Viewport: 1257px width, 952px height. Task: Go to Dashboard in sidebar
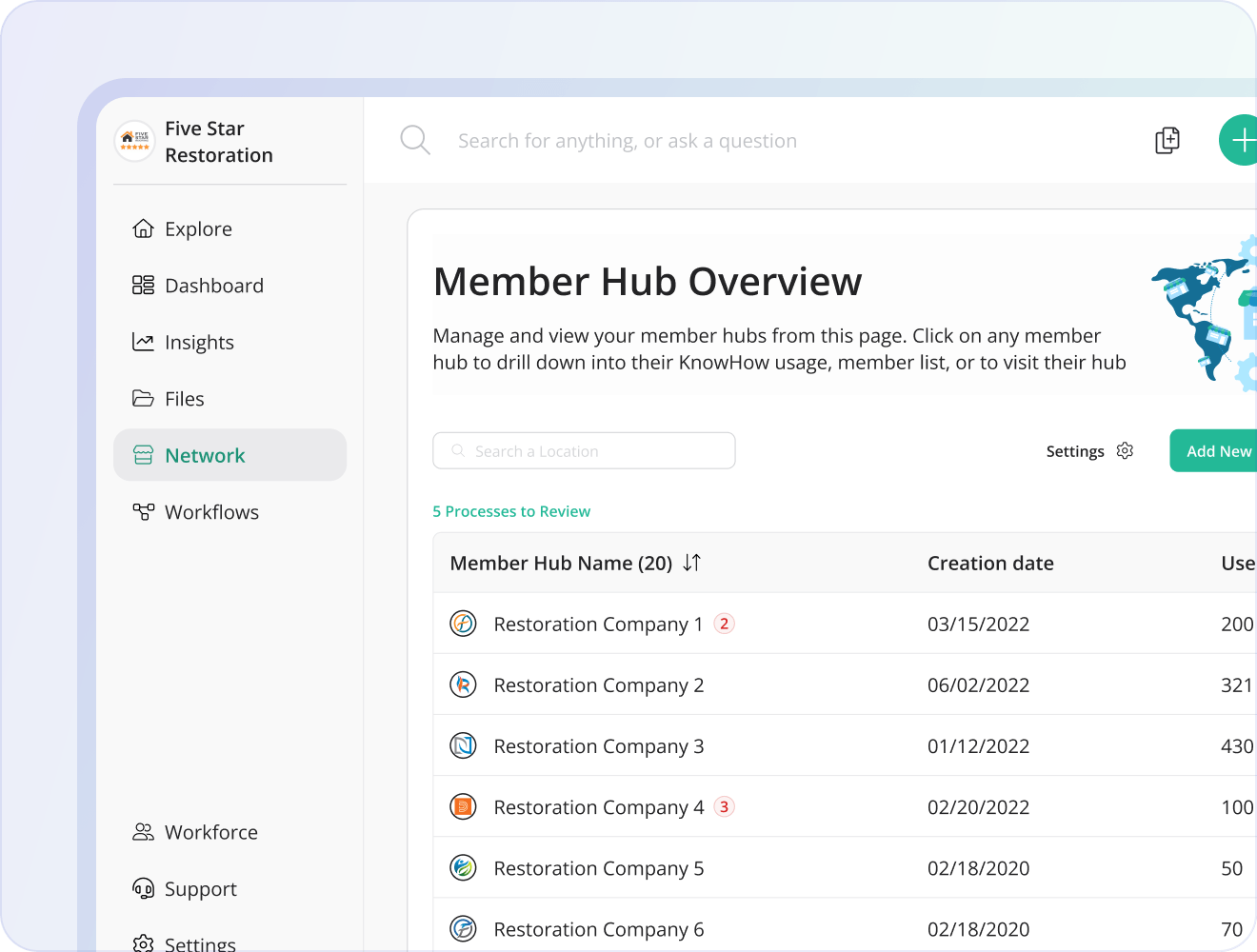click(213, 286)
